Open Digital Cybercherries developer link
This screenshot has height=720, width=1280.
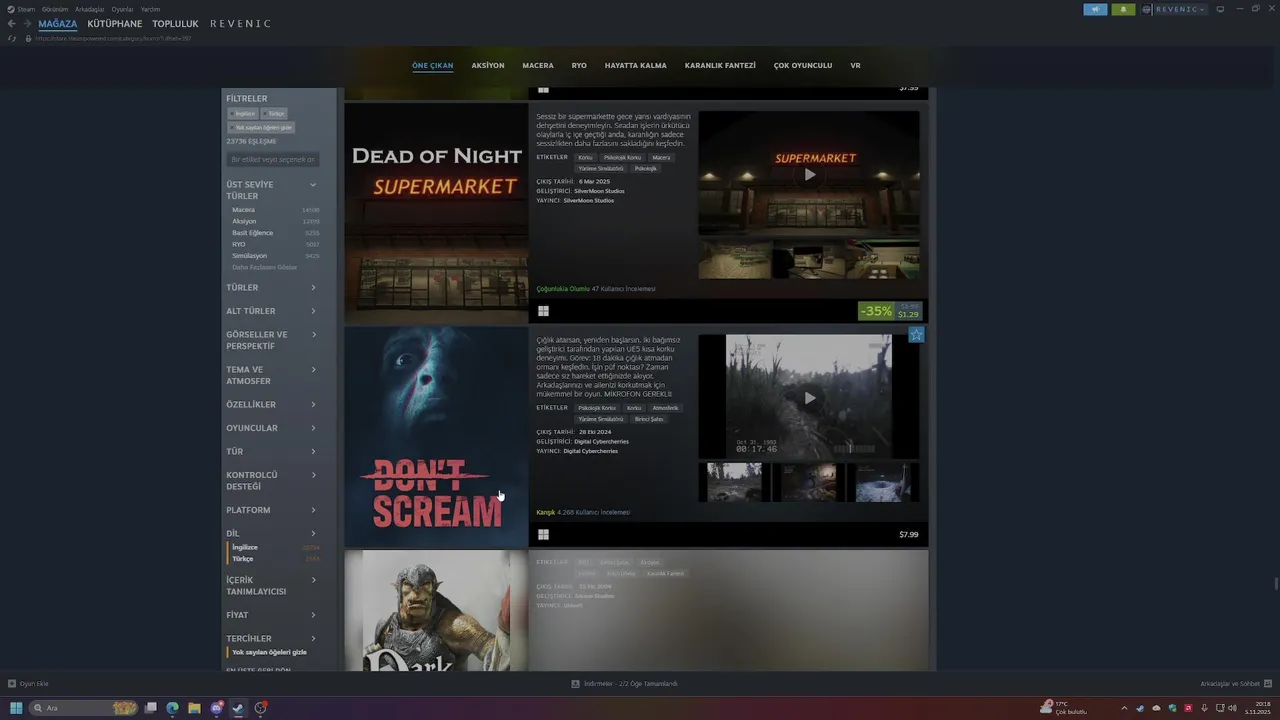601,441
